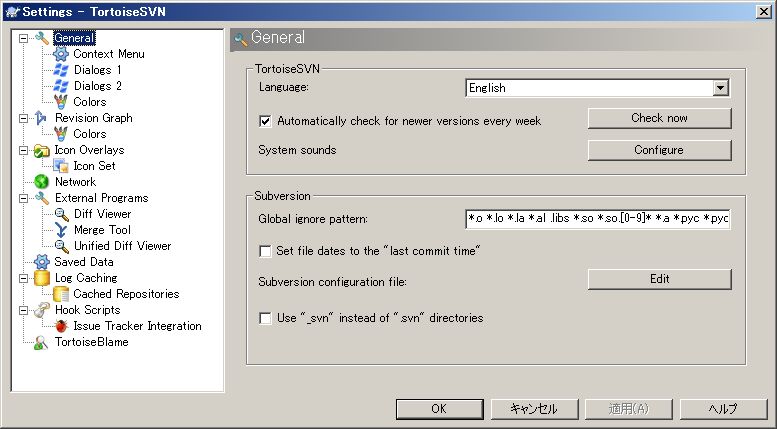Collapse the Revision Graph tree node
This screenshot has width=777, height=429.
23,118
